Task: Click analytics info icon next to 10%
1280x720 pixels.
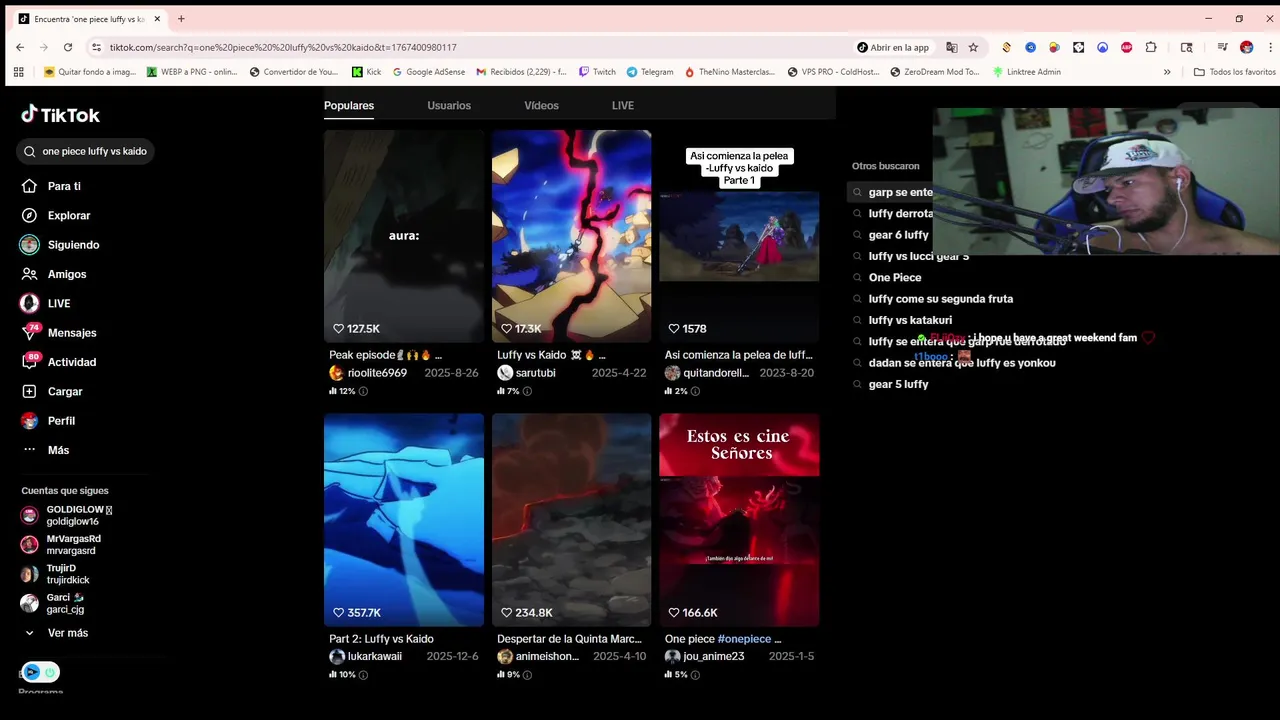Action: [x=363, y=675]
